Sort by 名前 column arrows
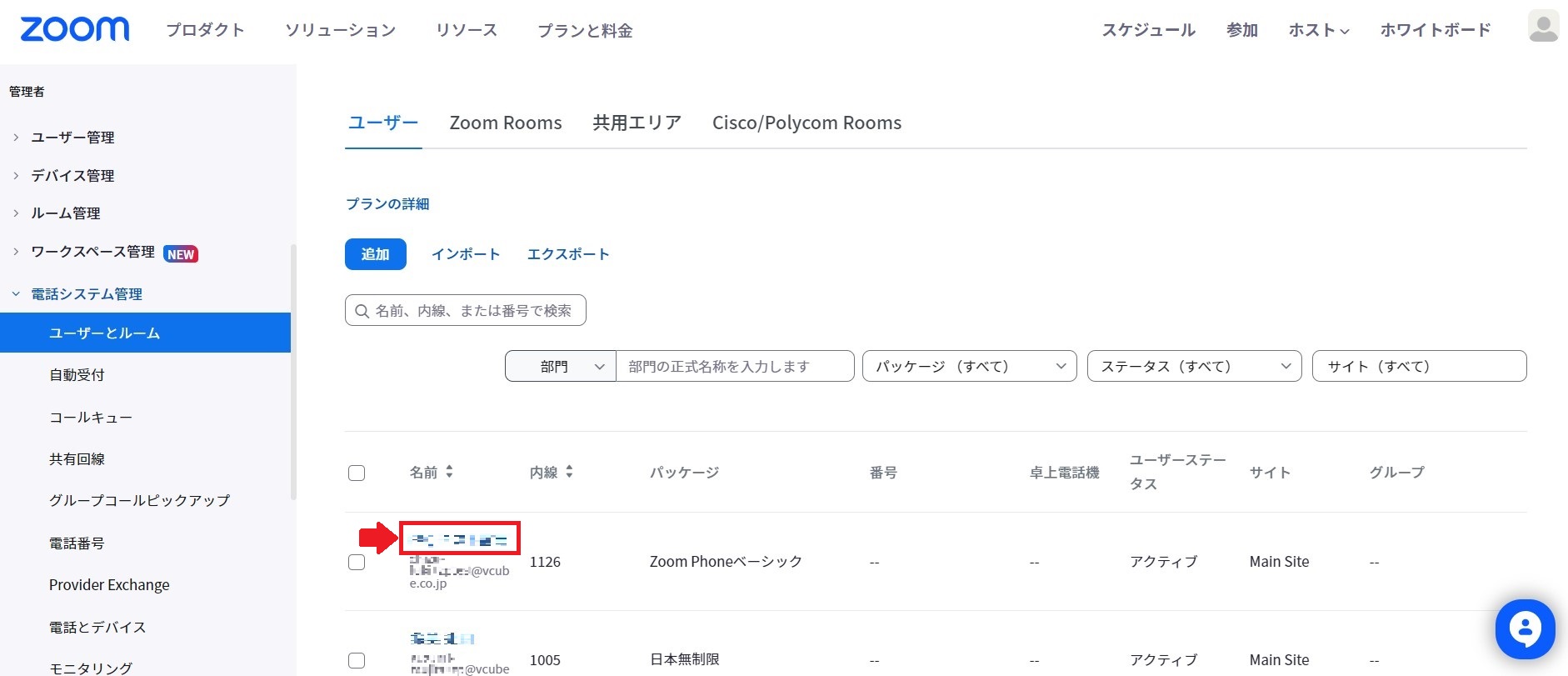 click(449, 472)
